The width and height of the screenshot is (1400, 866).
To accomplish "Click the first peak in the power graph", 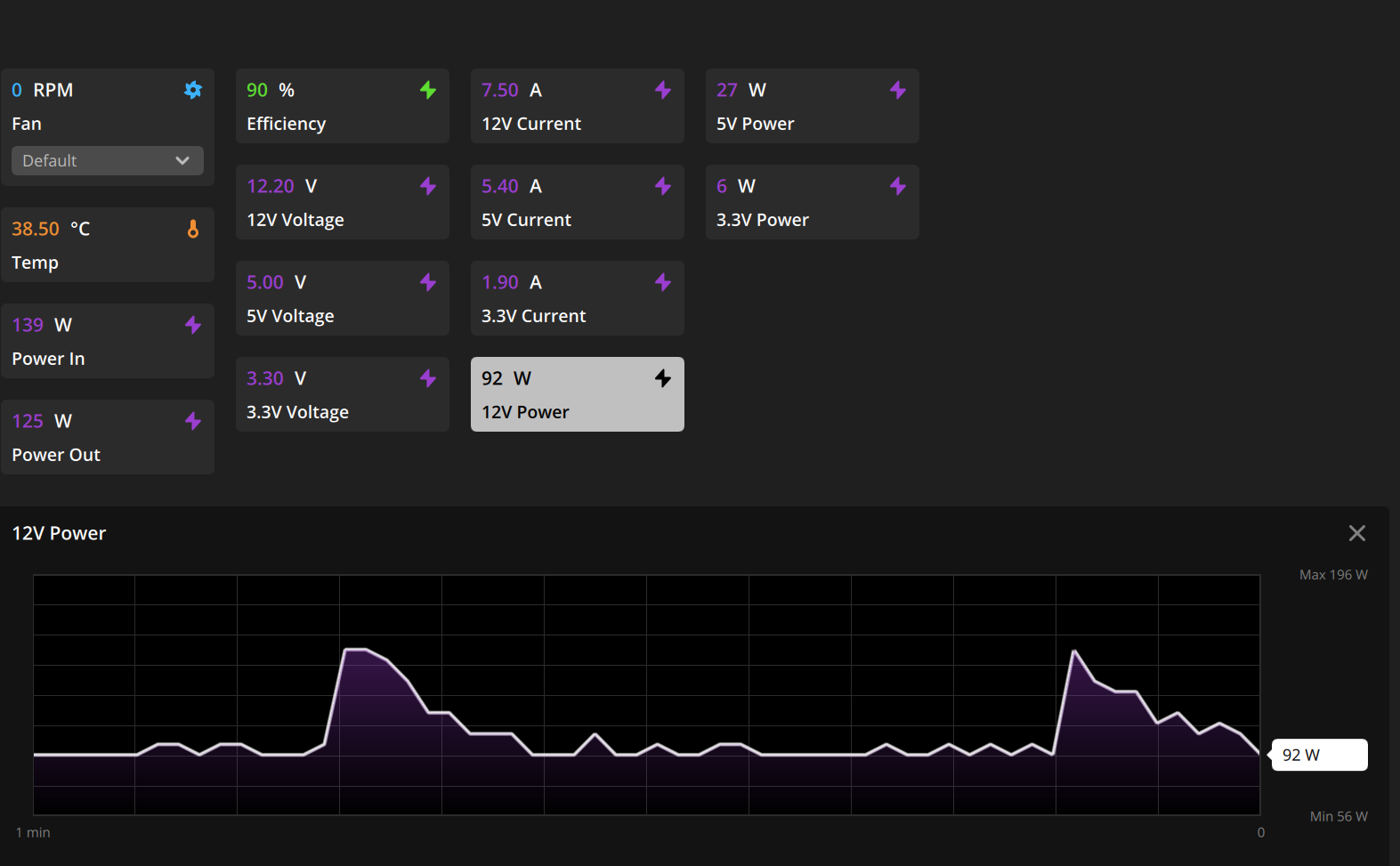I will point(356,650).
